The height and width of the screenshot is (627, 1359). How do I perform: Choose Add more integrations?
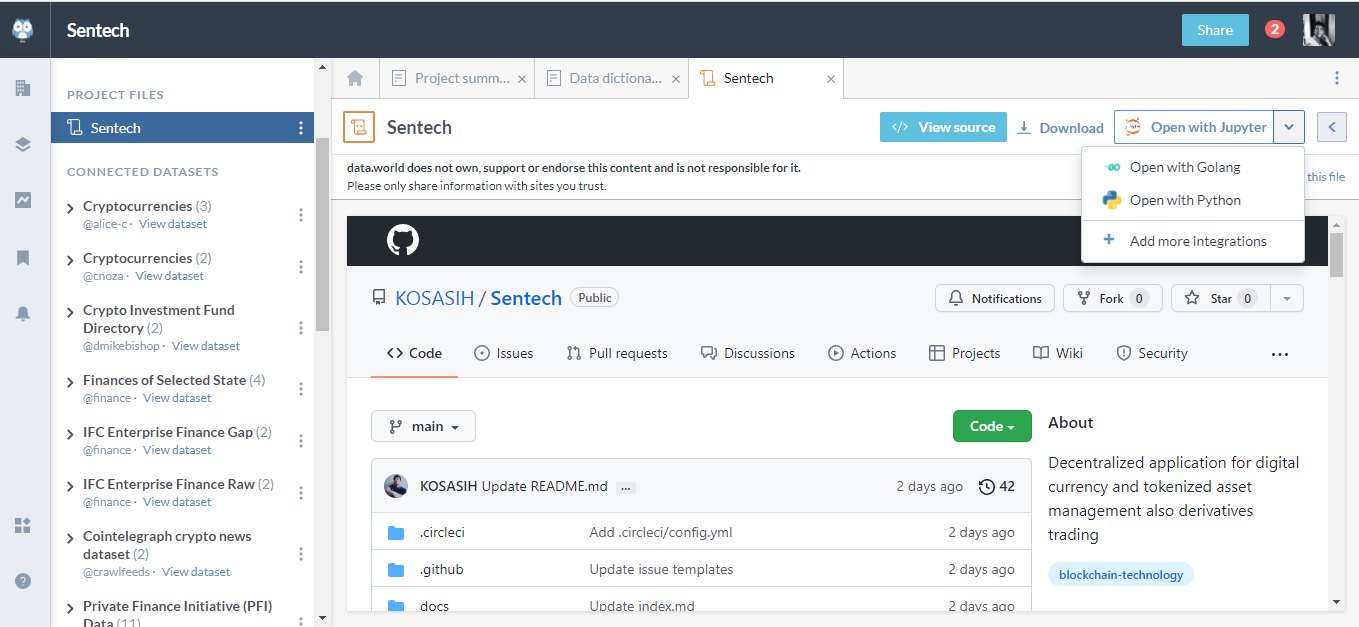pyautogui.click(x=1193, y=241)
